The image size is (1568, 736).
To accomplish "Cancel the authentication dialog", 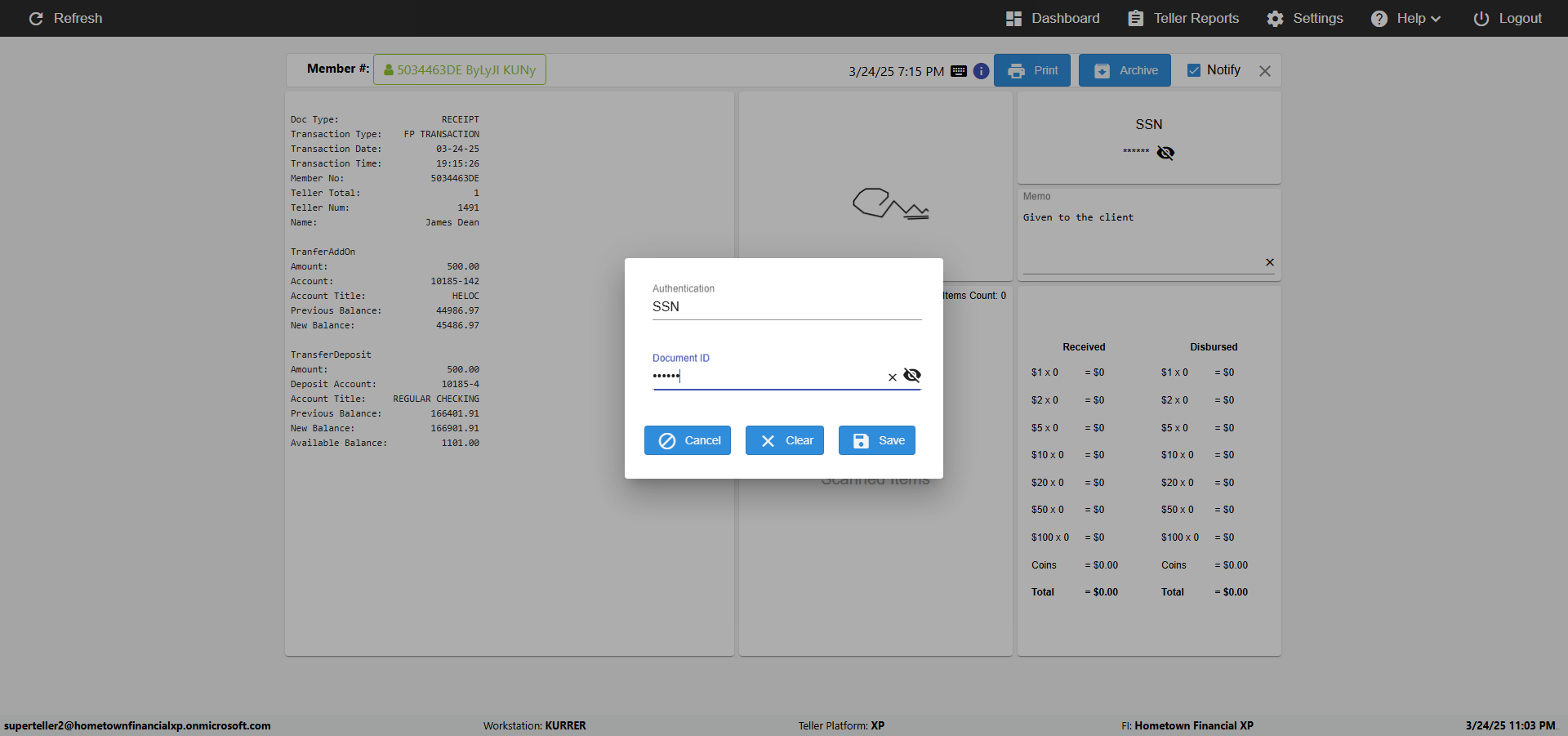I will click(688, 440).
